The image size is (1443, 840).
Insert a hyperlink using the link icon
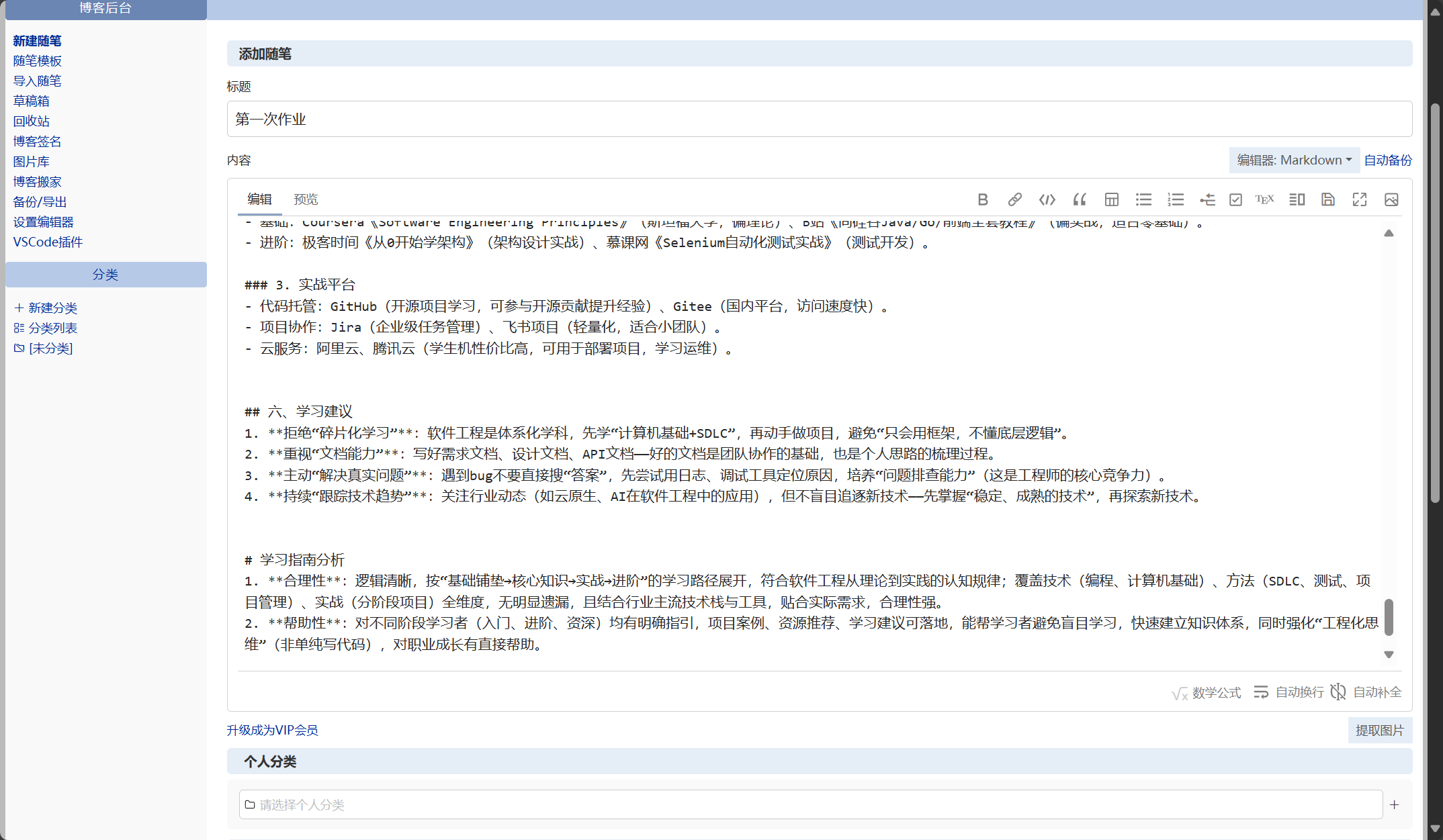(x=1014, y=199)
